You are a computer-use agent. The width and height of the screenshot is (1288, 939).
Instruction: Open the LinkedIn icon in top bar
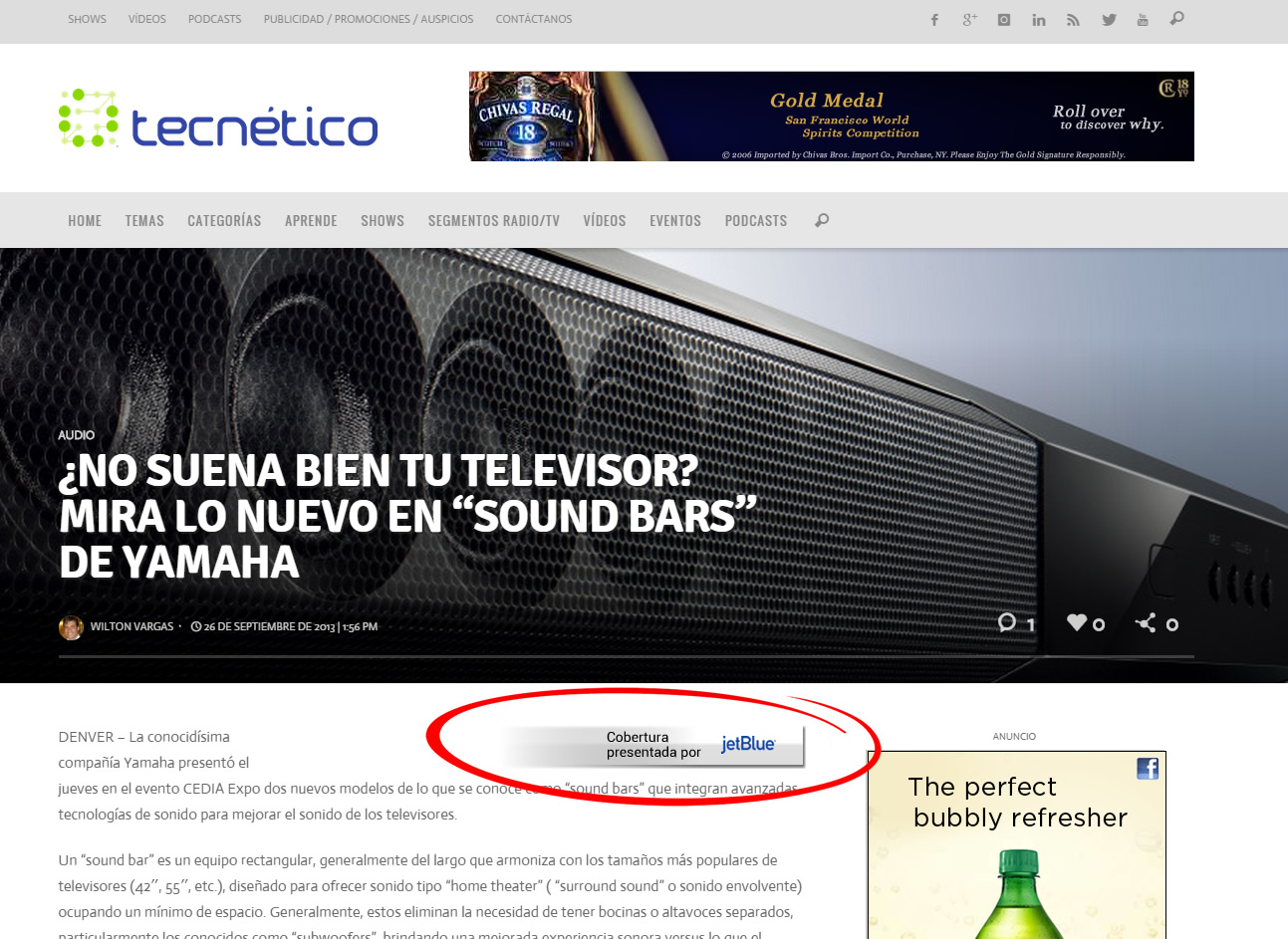(1039, 19)
